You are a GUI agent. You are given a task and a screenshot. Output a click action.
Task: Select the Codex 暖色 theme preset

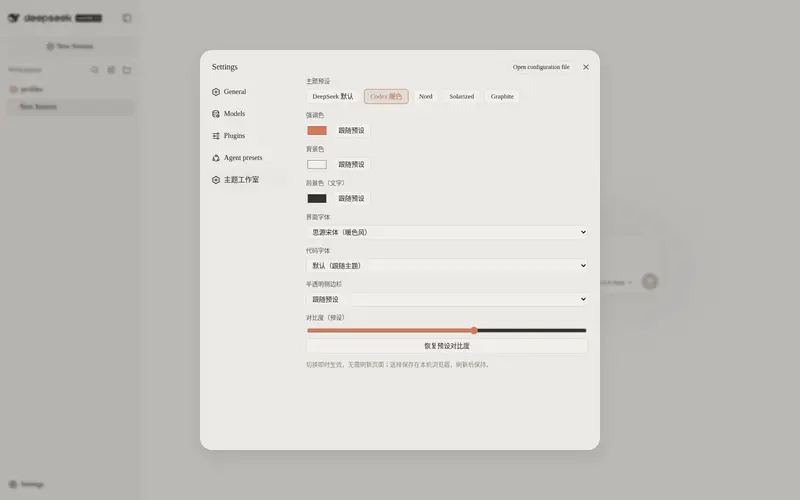(386, 96)
